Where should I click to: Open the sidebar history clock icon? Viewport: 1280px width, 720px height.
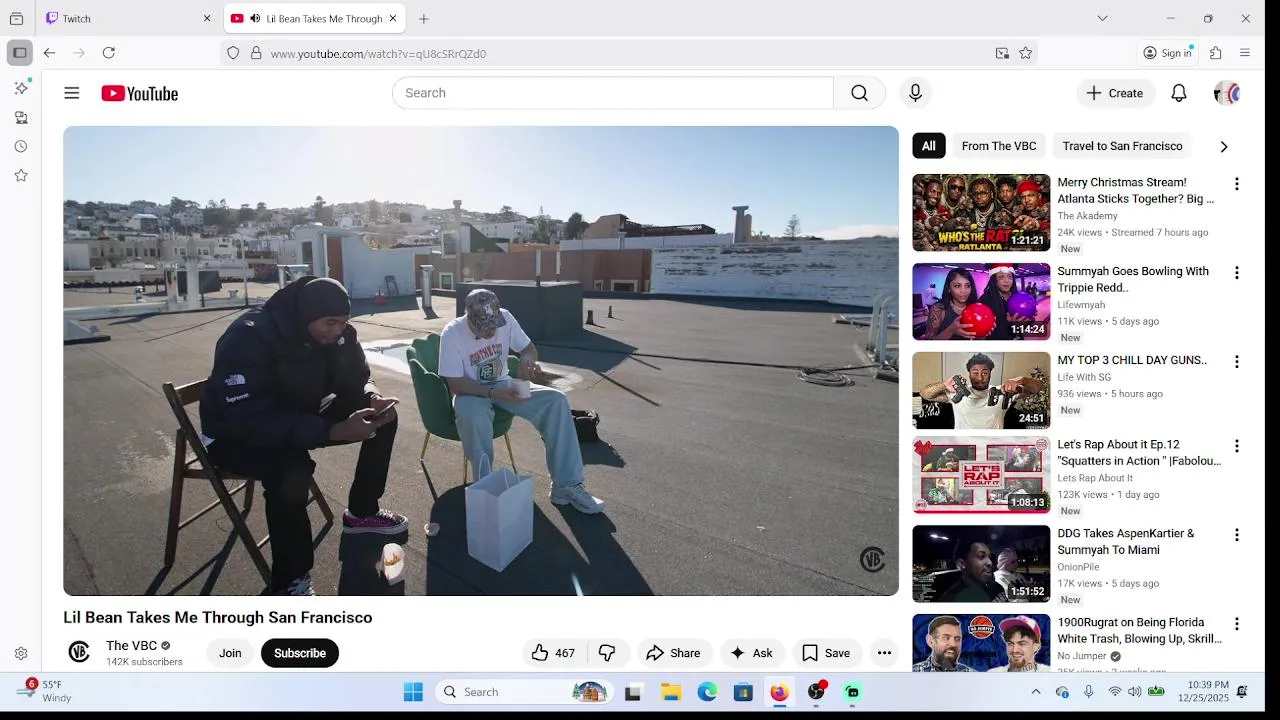tap(20, 146)
